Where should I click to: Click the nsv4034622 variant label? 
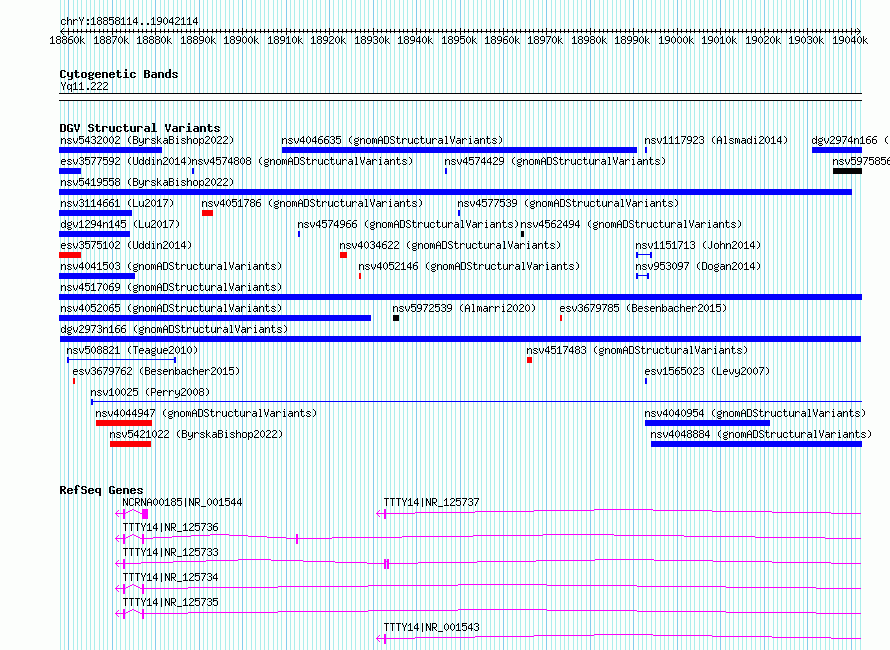click(450, 245)
